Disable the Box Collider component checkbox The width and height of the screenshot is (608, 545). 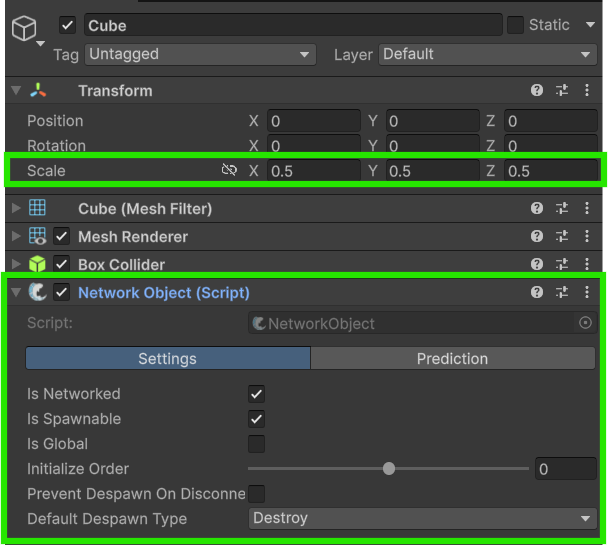coord(62,264)
